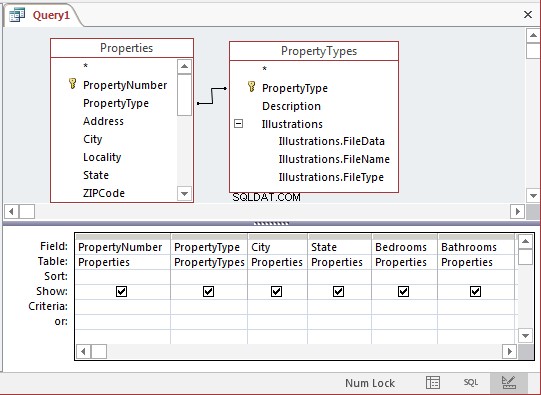Viewport: 541px width, 395px height.
Task: Click the Sort cell under PropertyNumber
Action: [x=123, y=277]
